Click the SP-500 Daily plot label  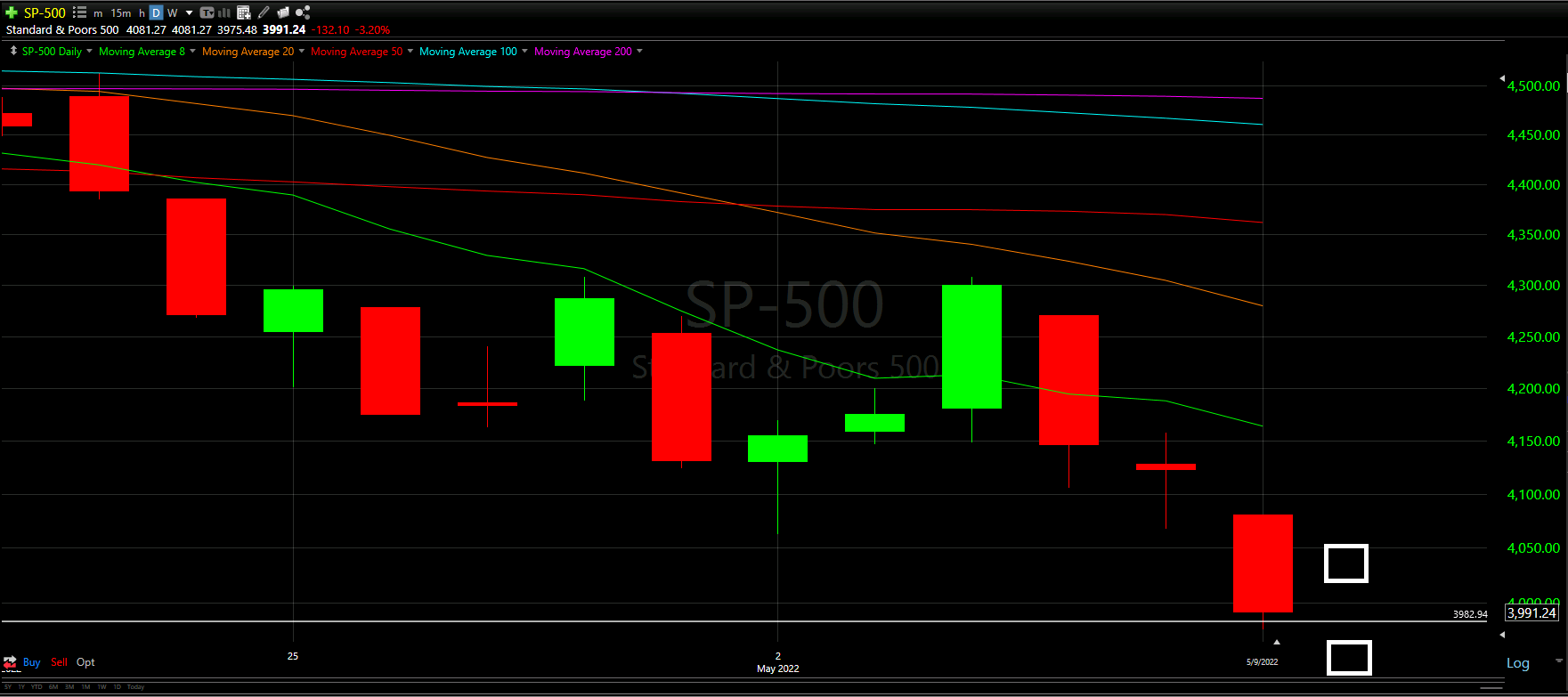(x=52, y=52)
